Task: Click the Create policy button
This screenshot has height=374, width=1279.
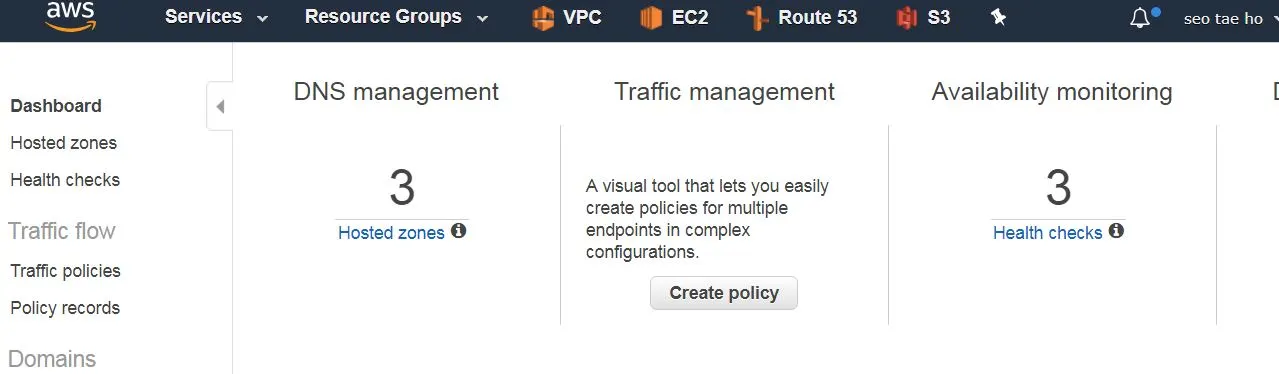Action: [724, 293]
